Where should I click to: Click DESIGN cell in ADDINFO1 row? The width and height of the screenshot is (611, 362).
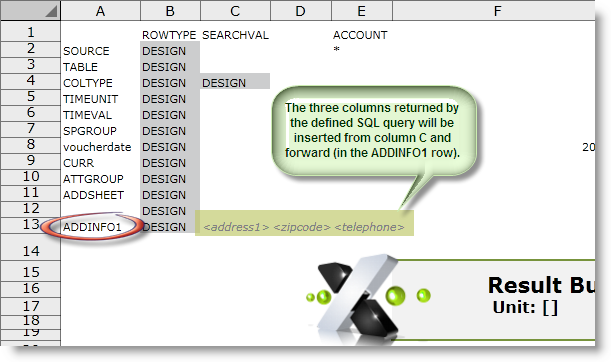coord(170,227)
